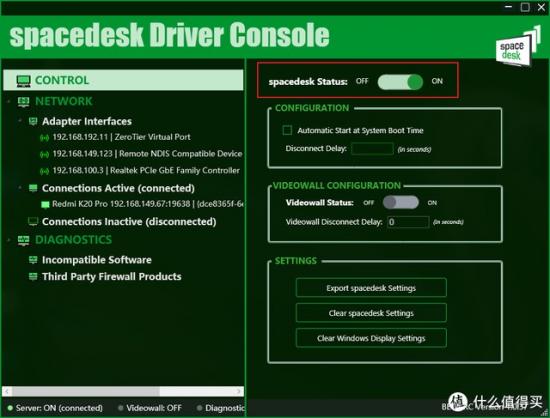The image size is (550, 418).
Task: Click Export spacedesk Settings button
Action: (371, 288)
